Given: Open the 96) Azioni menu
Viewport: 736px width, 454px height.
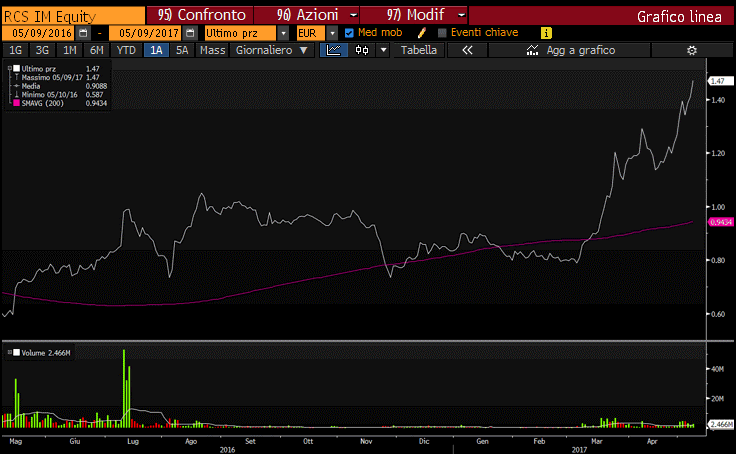Looking at the screenshot, I should pos(305,16).
